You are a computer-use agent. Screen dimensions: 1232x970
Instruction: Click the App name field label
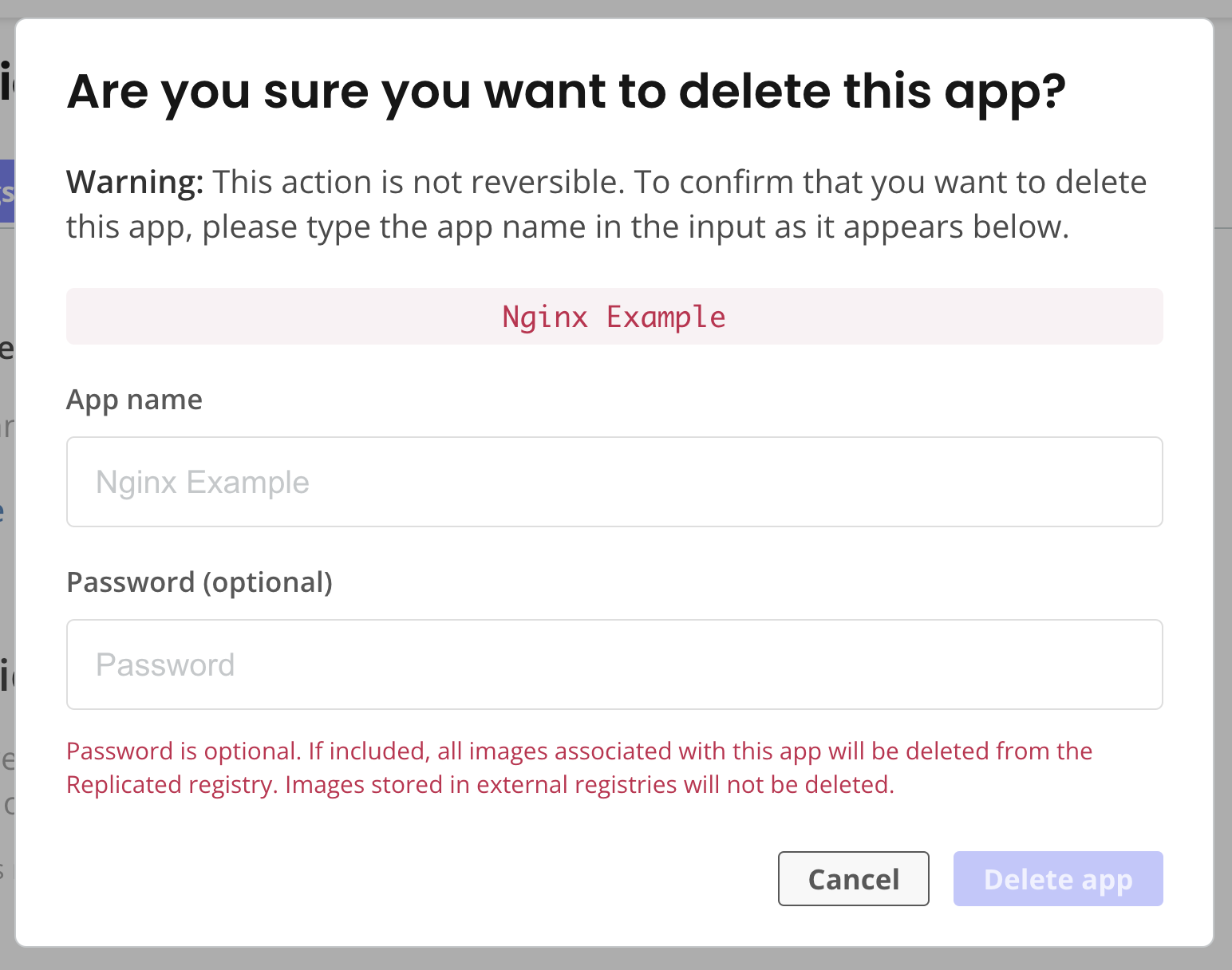(134, 399)
